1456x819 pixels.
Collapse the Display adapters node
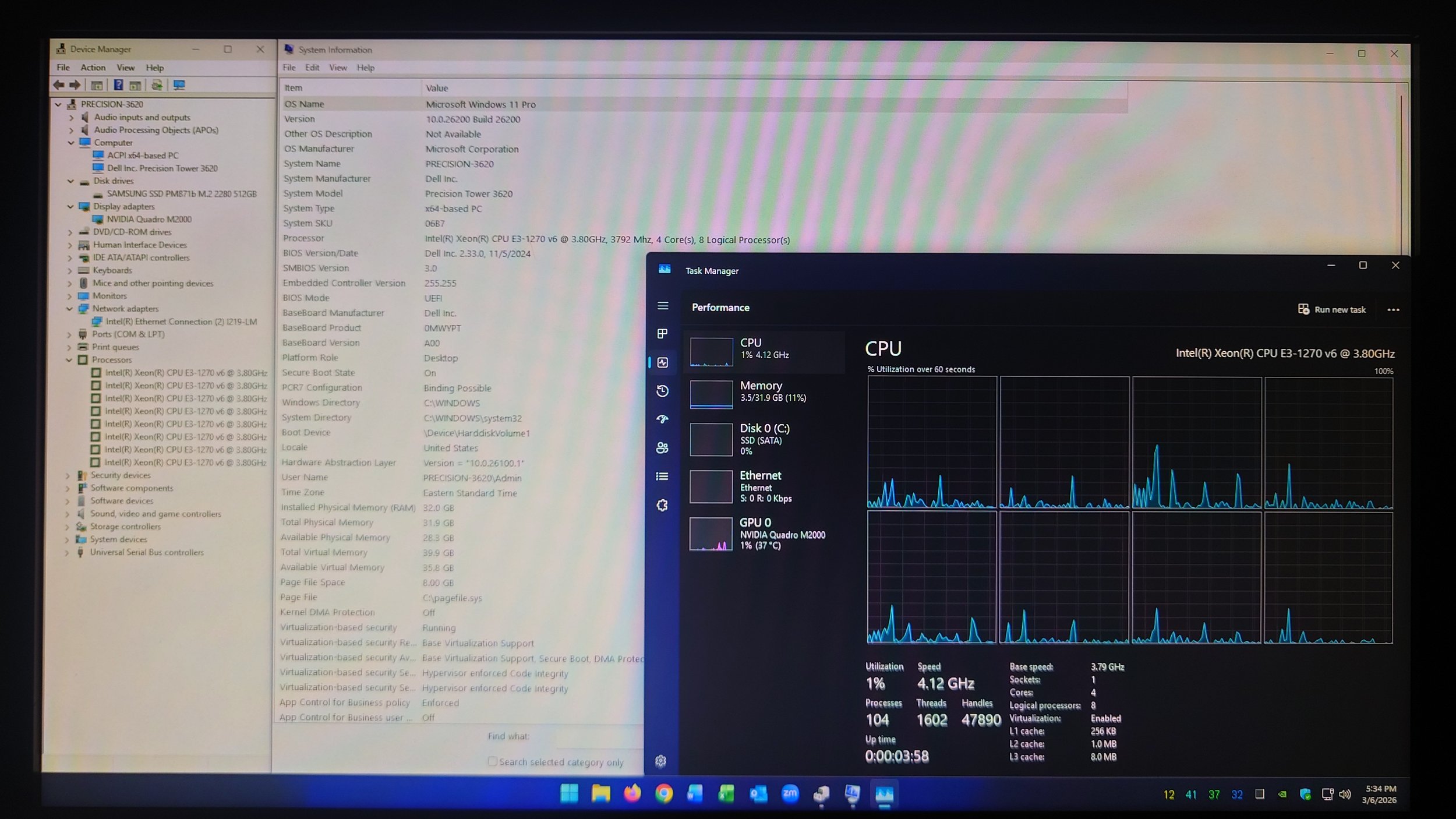pos(70,207)
